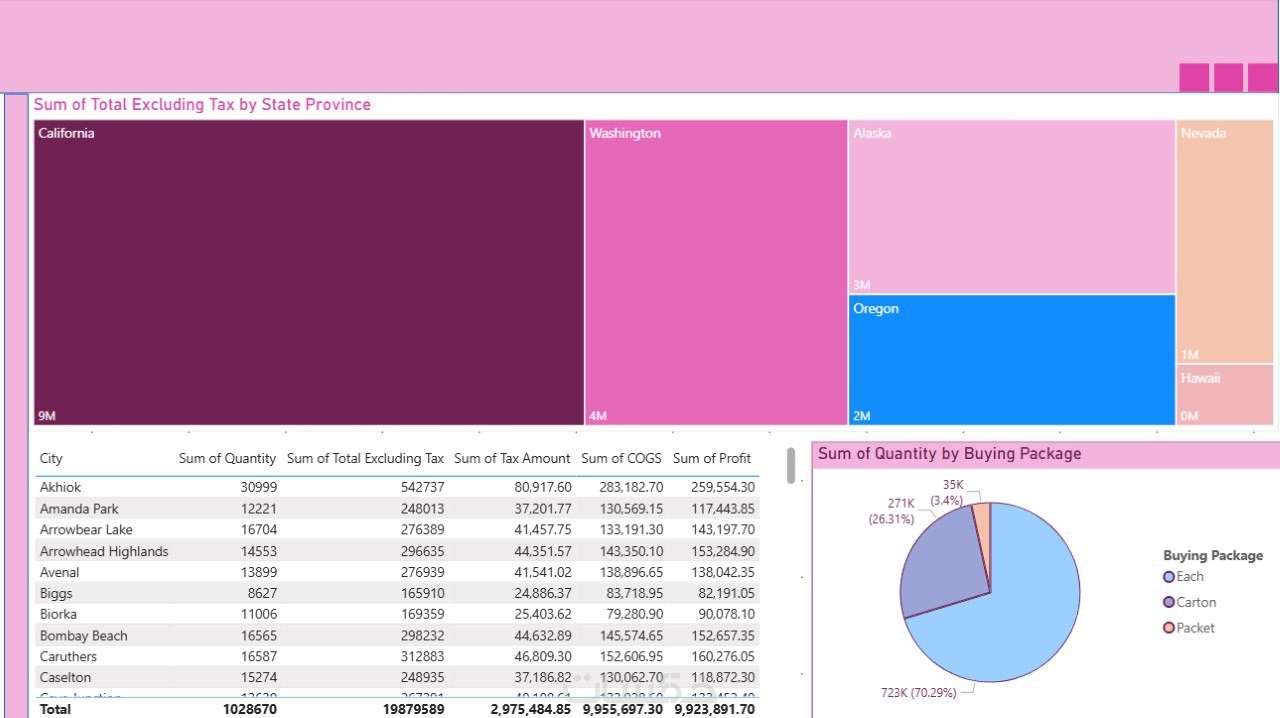Click COGS value '145,574.65'
Image resolution: width=1280 pixels, height=718 pixels.
630,636
